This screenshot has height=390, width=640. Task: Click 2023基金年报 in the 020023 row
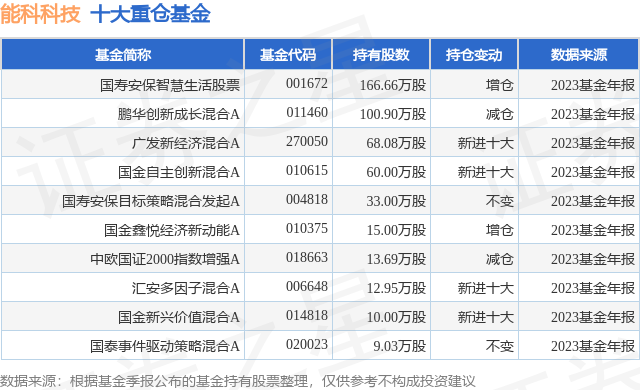pyautogui.click(x=593, y=346)
